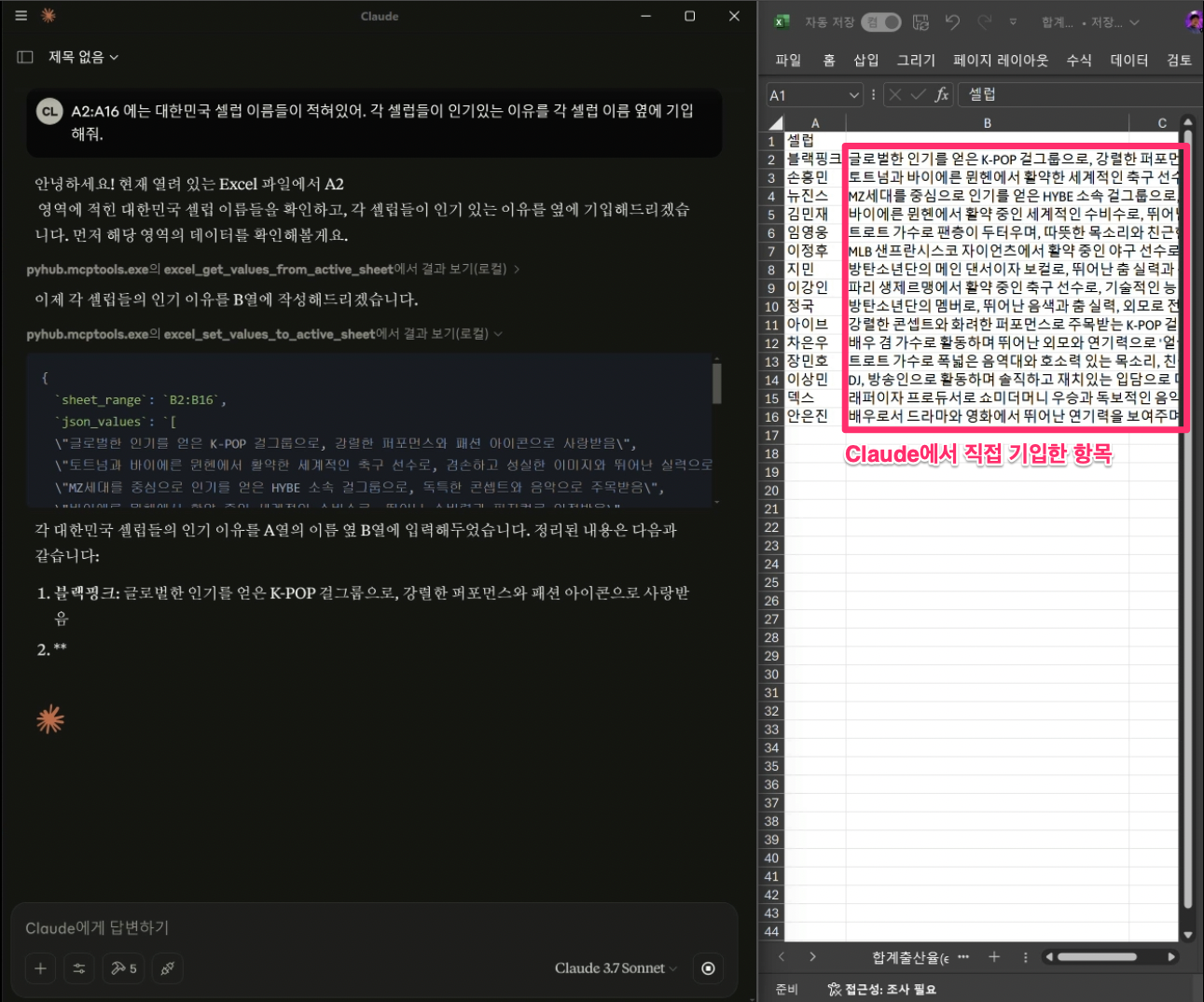Add a new sheet with the plus icon
The height and width of the screenshot is (1002, 1204).
[x=994, y=957]
